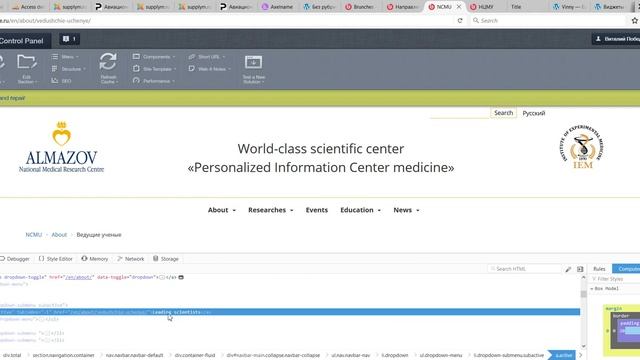Open the Structure dropdown in control panel
The height and width of the screenshot is (360, 640).
pyautogui.click(x=69, y=69)
